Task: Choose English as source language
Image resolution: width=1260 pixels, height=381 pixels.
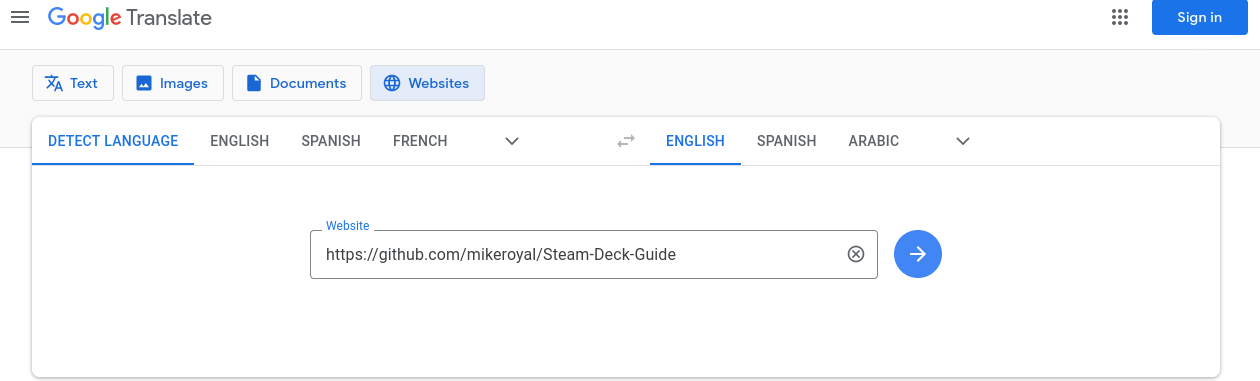Action: tap(240, 141)
